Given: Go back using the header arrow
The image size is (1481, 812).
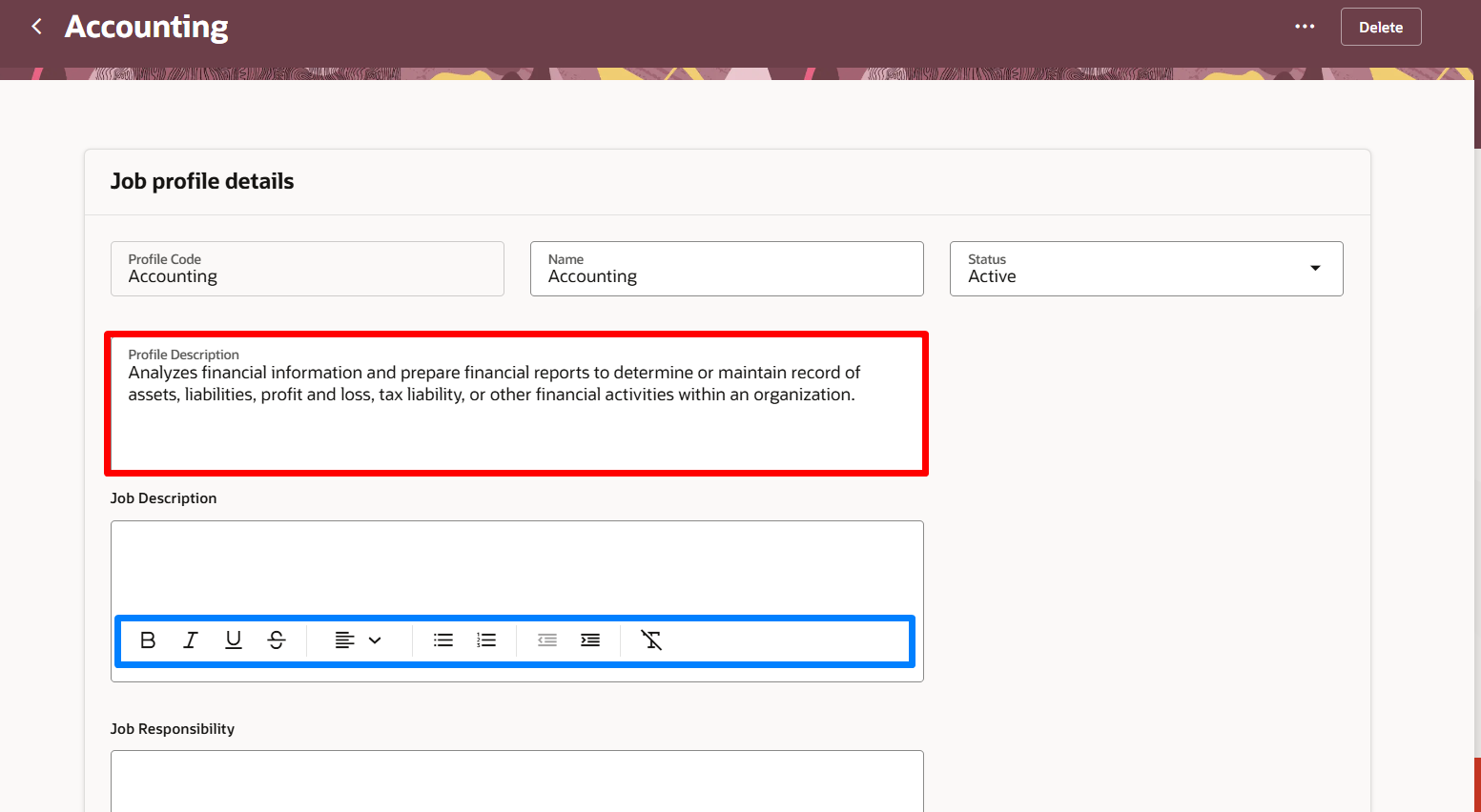Looking at the screenshot, I should tap(36, 27).
